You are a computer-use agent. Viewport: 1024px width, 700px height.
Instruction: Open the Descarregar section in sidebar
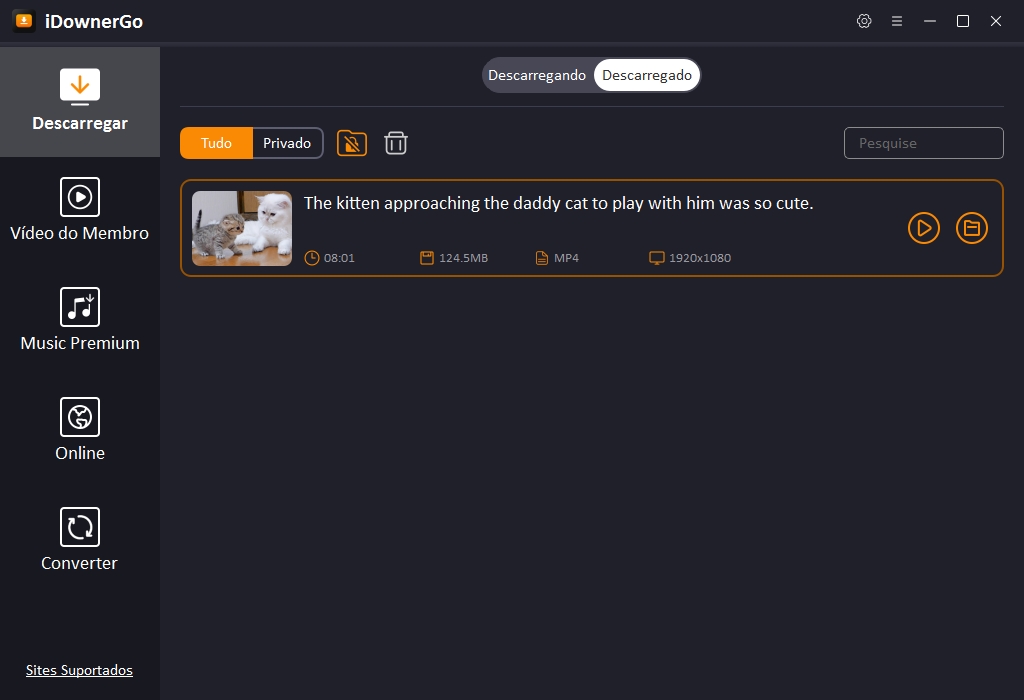point(80,102)
